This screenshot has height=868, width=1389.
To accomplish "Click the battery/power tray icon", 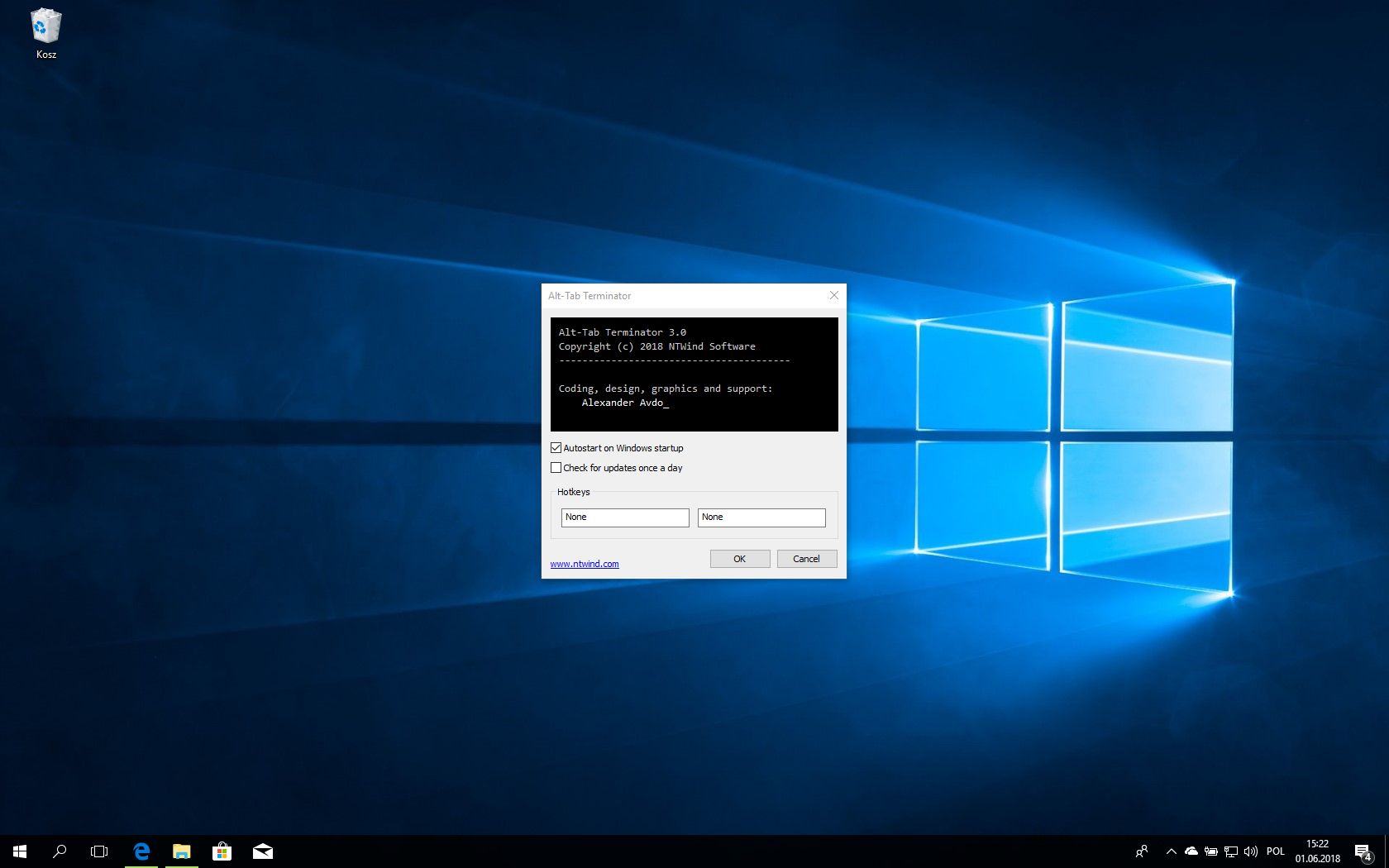I will tap(1211, 851).
